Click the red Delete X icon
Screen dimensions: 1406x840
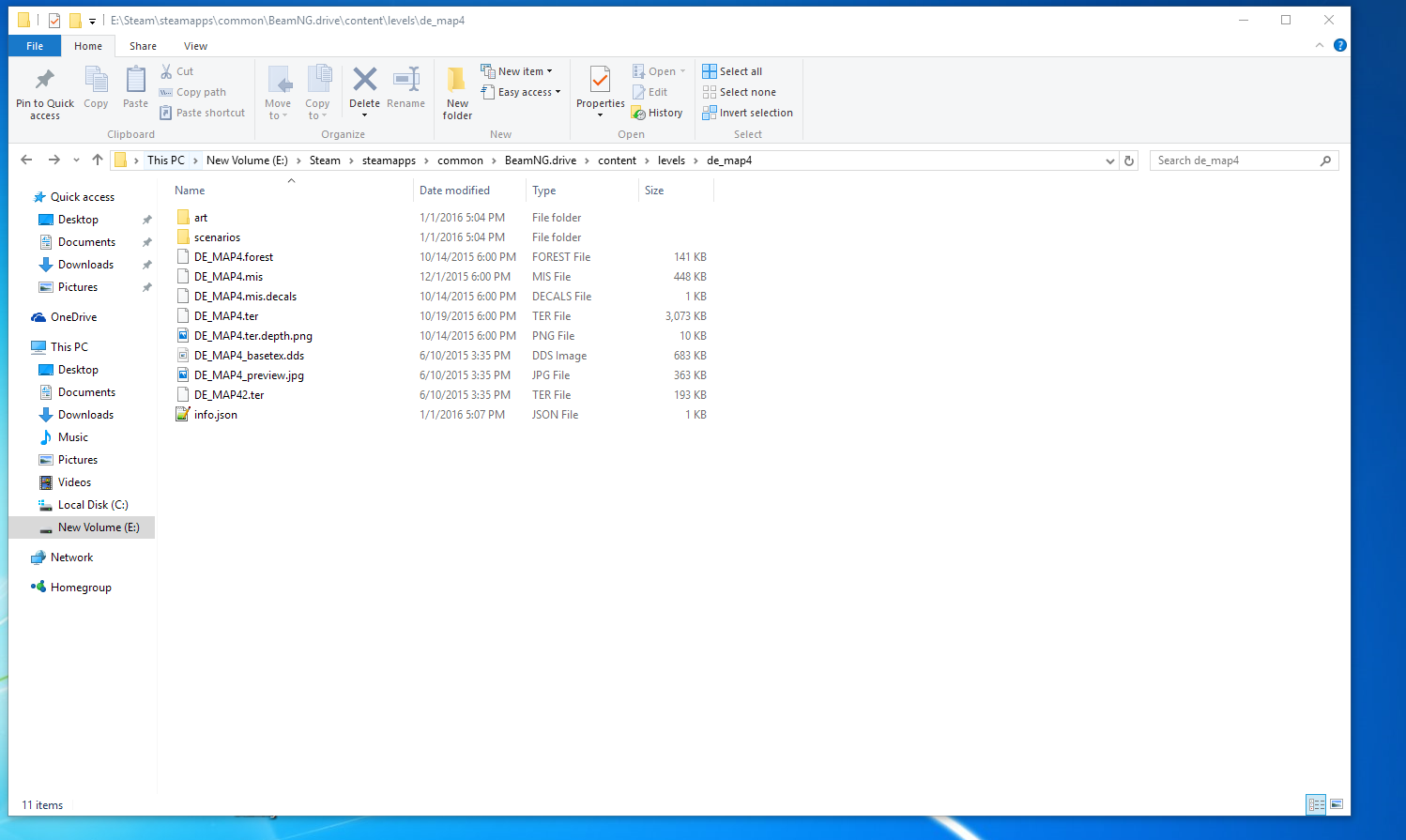pos(365,79)
